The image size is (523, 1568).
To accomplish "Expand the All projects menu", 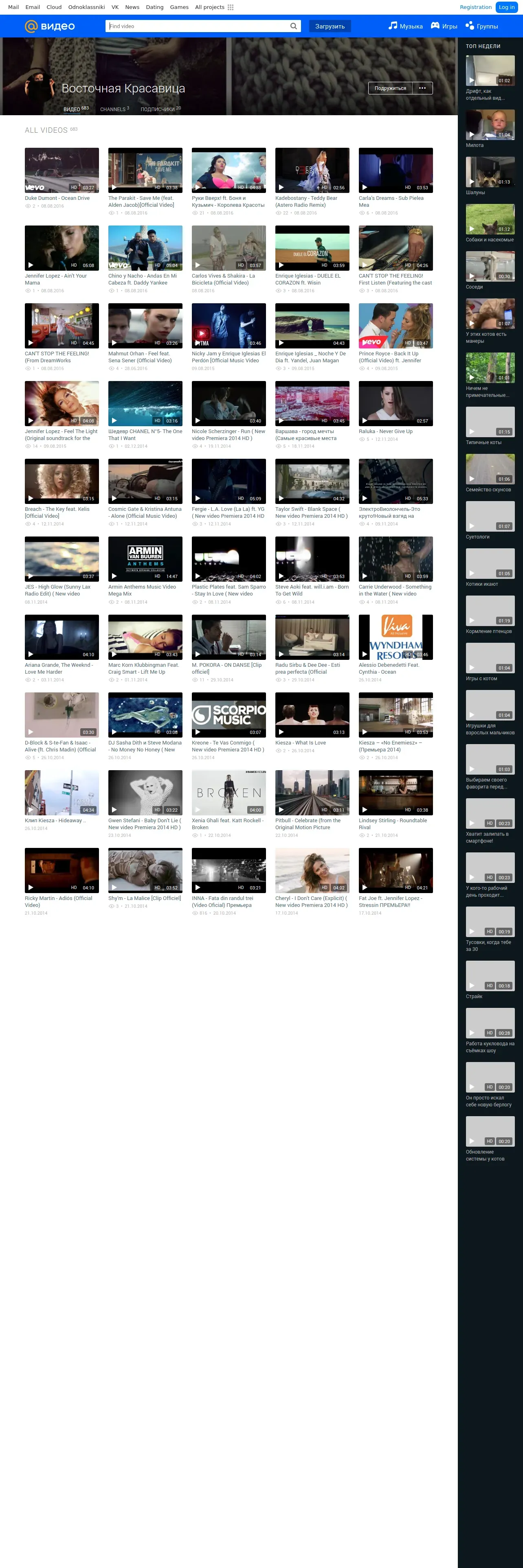I will point(214,7).
